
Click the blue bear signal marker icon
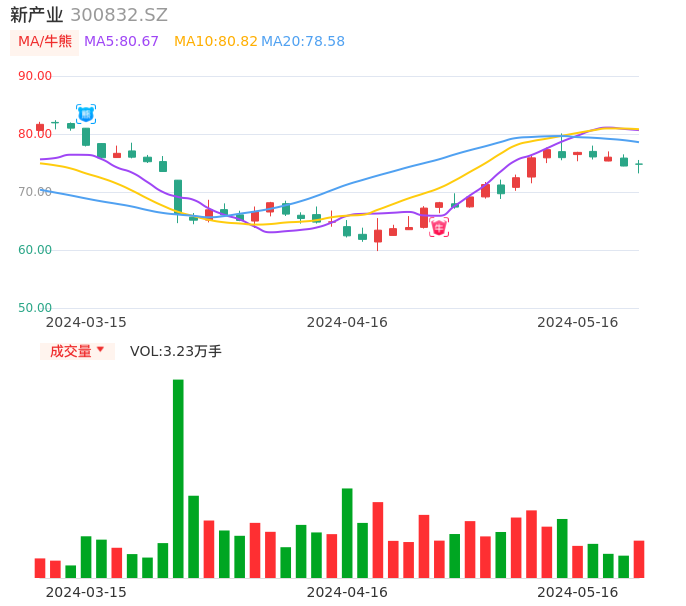86,114
